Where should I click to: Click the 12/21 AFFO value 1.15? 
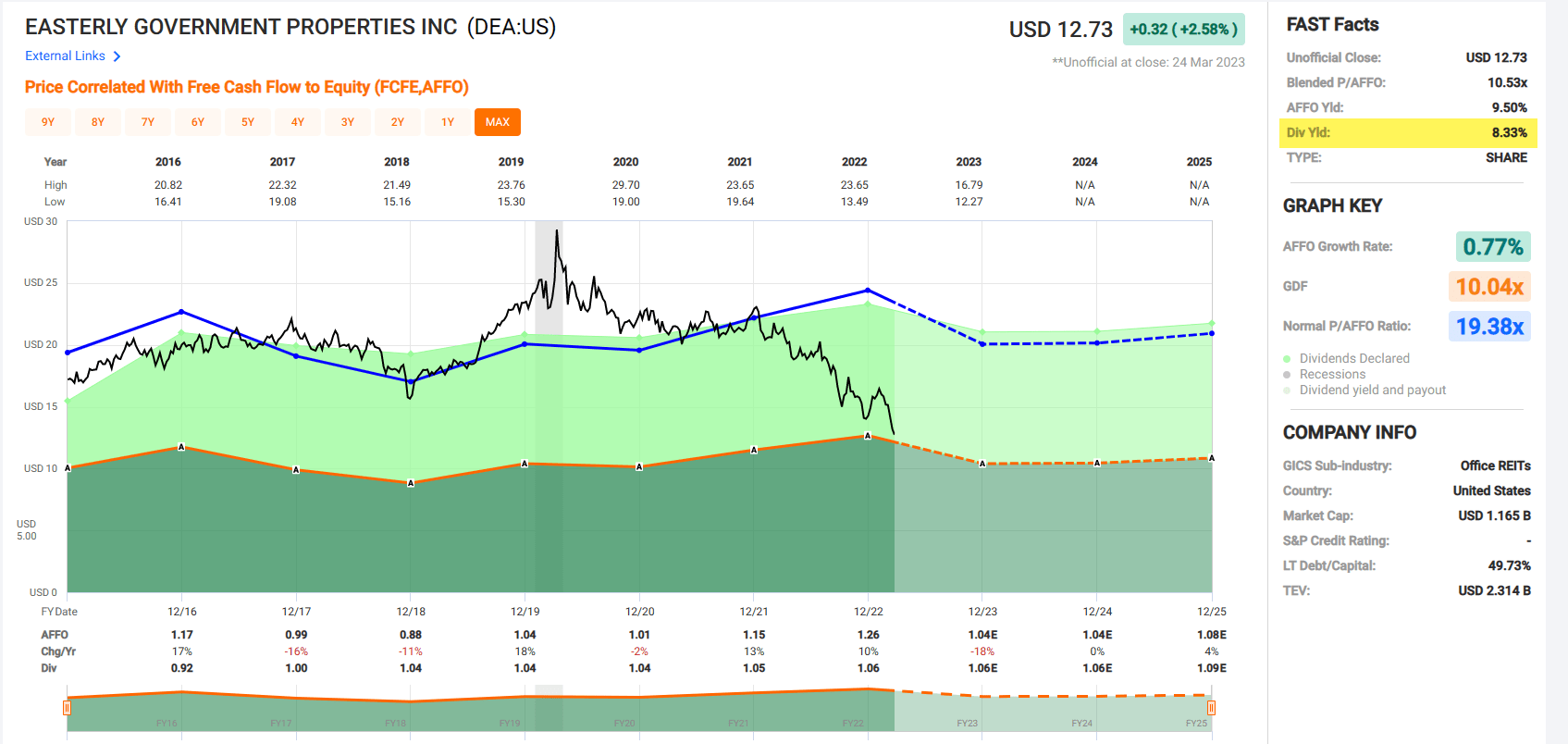click(x=754, y=635)
